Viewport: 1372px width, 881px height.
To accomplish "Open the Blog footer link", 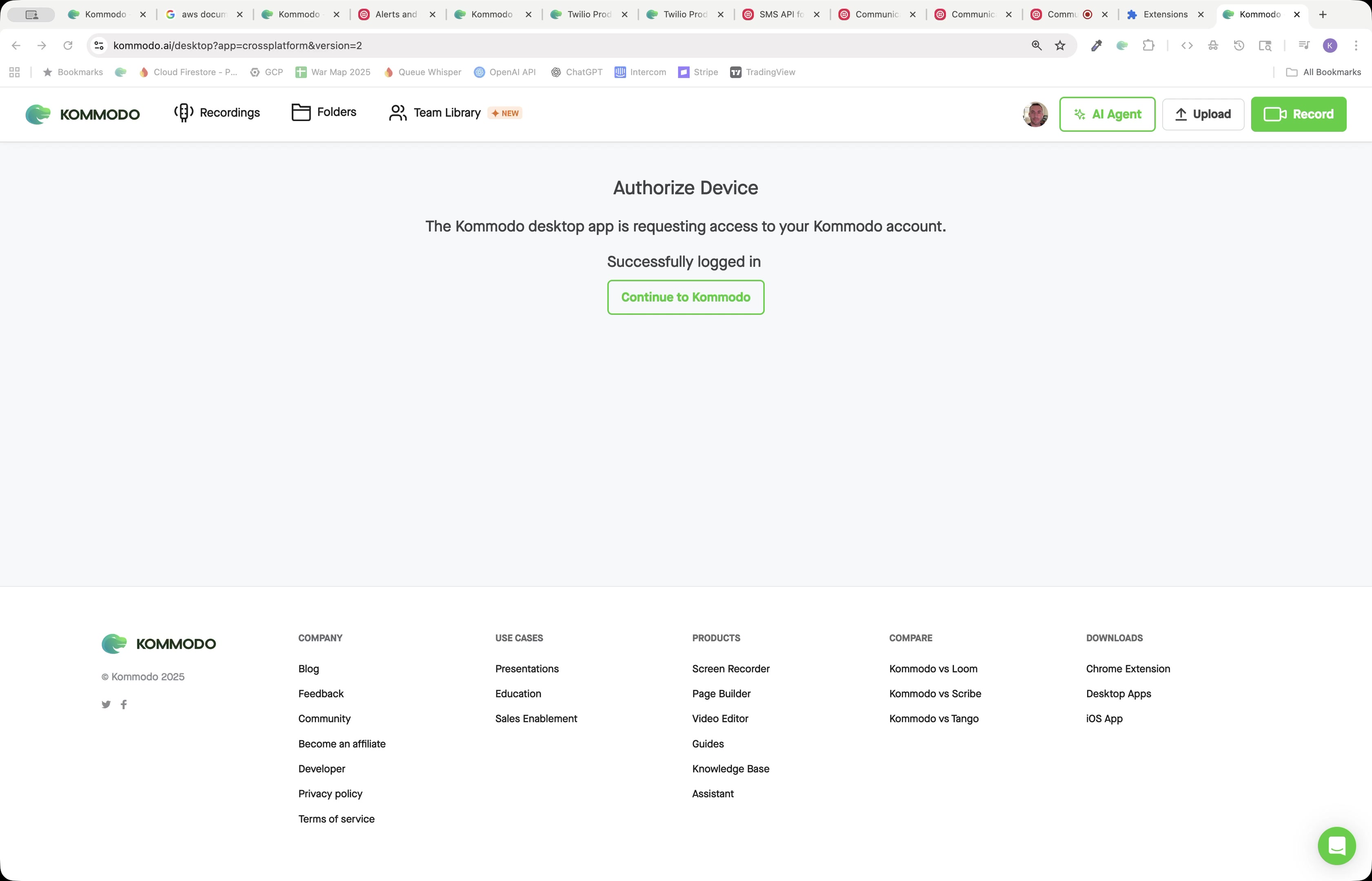I will pos(309,669).
